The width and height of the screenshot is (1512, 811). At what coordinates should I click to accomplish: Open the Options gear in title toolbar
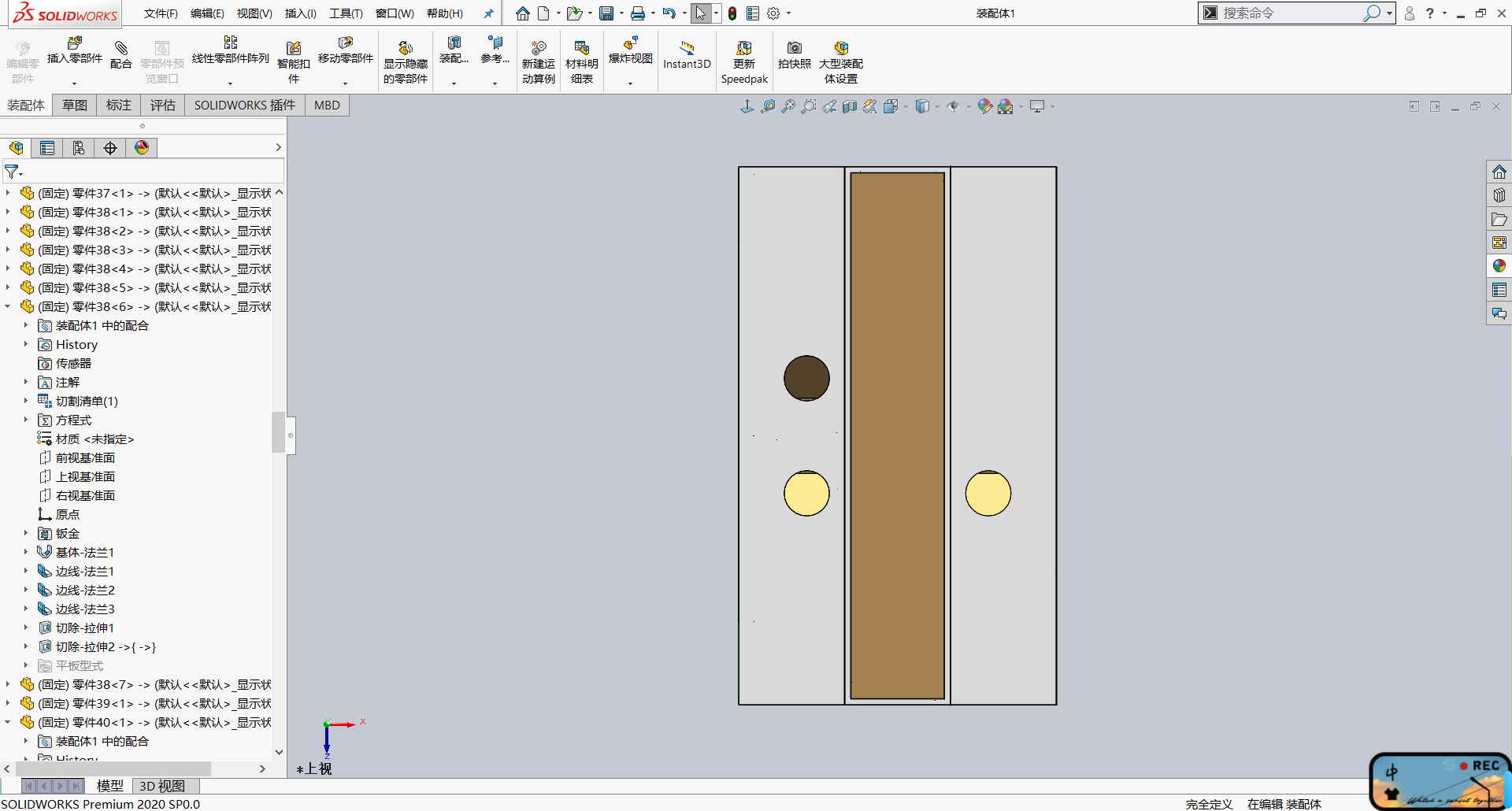(773, 13)
